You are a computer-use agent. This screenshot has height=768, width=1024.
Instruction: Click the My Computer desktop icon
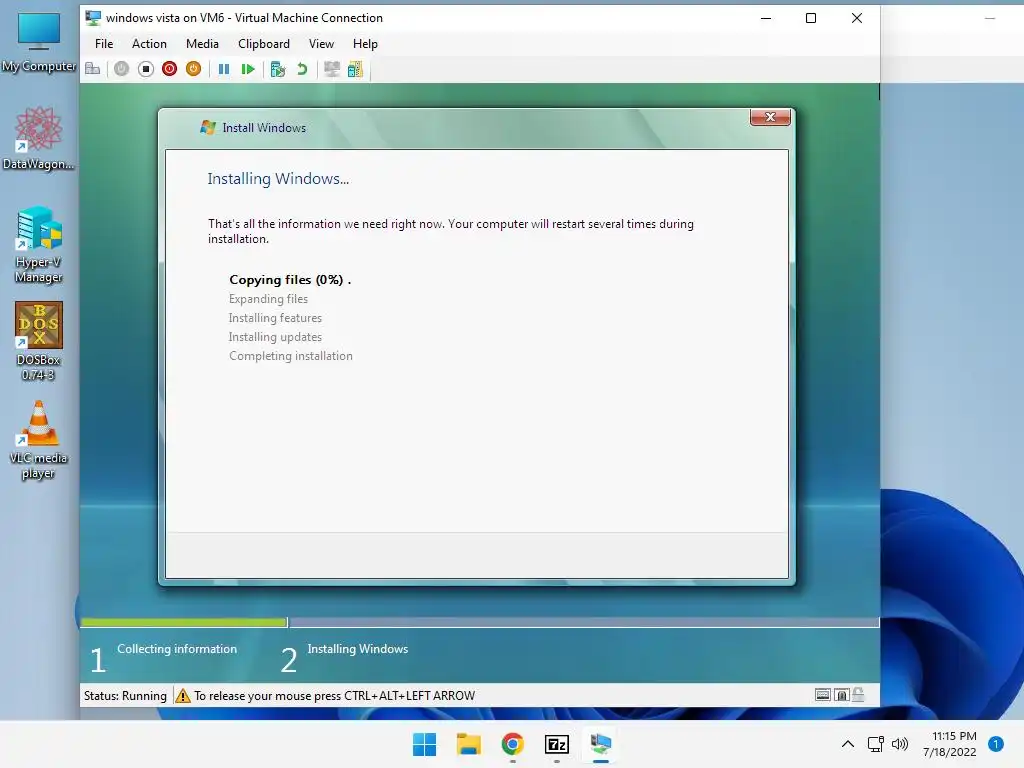tap(39, 42)
